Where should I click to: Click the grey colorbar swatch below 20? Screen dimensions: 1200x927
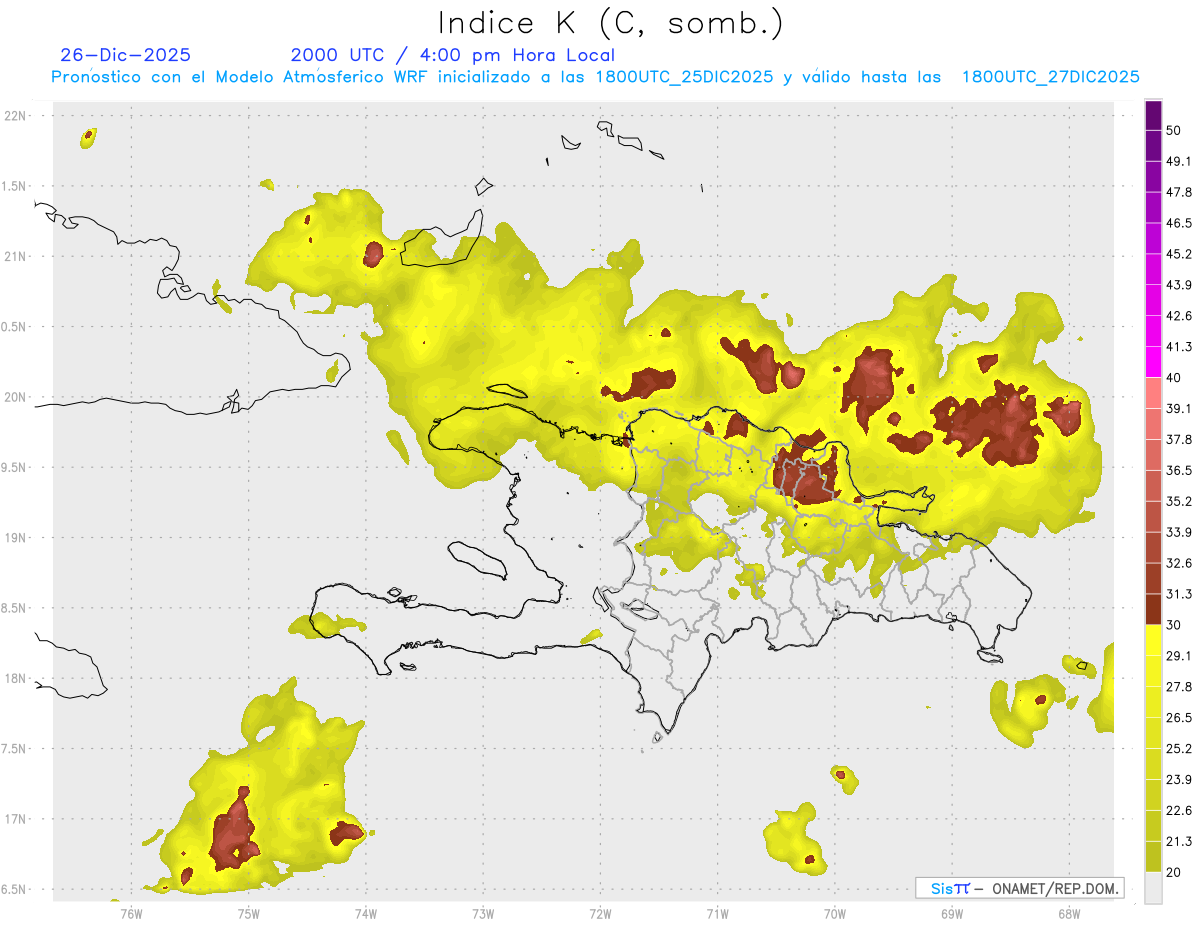tap(1153, 888)
